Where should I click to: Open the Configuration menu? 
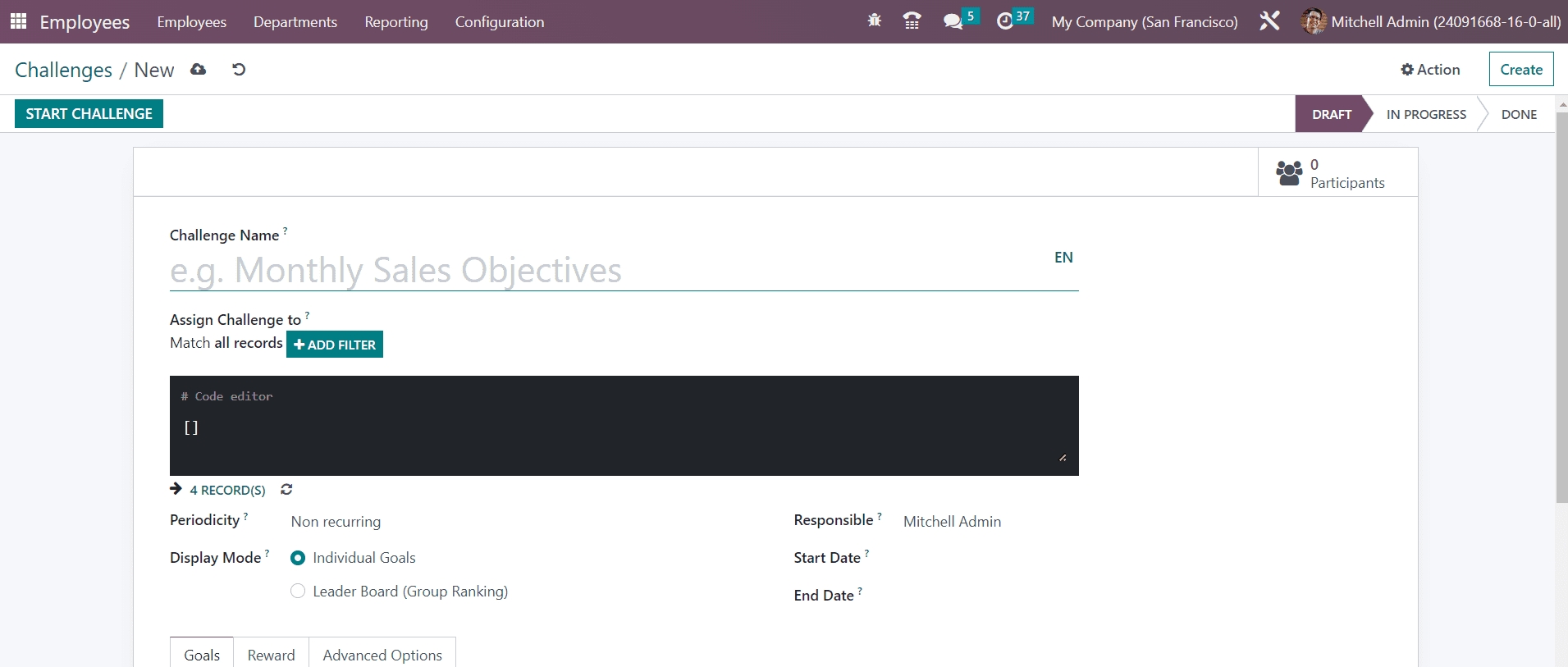click(x=499, y=22)
